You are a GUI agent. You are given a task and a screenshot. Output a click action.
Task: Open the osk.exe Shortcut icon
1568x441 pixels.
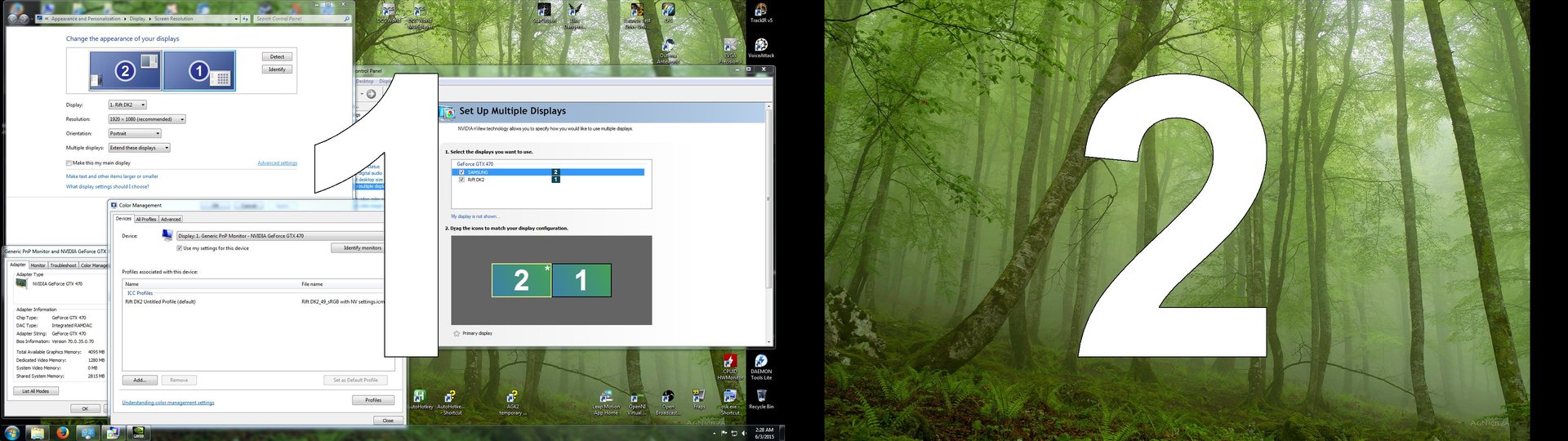click(x=730, y=402)
